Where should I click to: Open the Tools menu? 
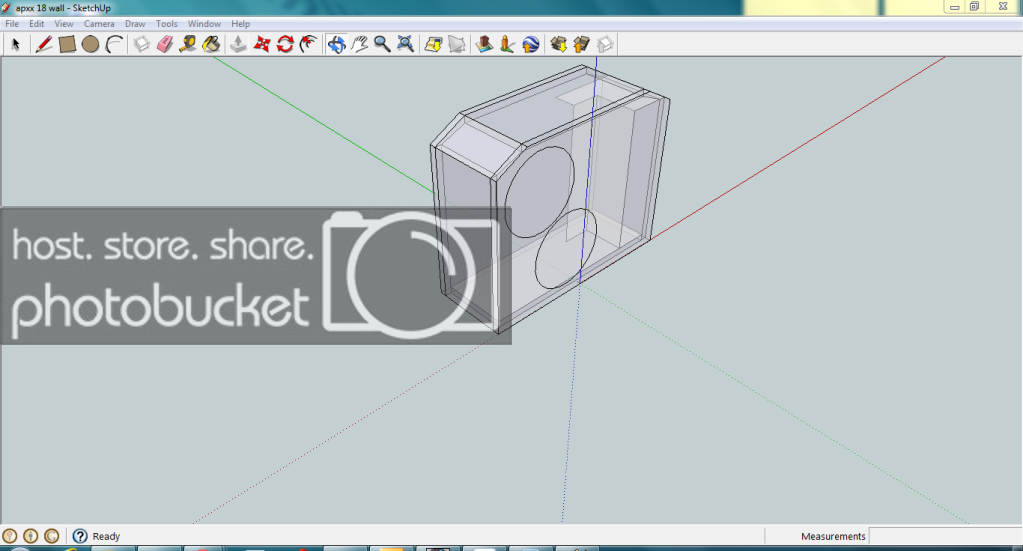pos(166,23)
